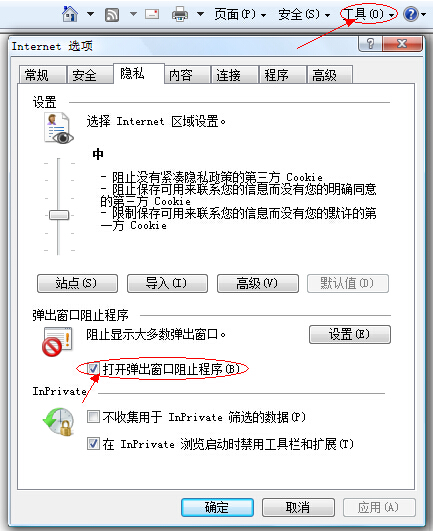Click the Print icon

click(x=180, y=14)
